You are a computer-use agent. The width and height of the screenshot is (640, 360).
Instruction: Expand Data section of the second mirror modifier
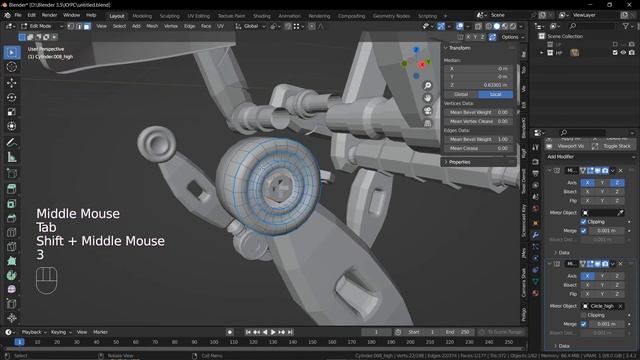pyautogui.click(x=556, y=346)
